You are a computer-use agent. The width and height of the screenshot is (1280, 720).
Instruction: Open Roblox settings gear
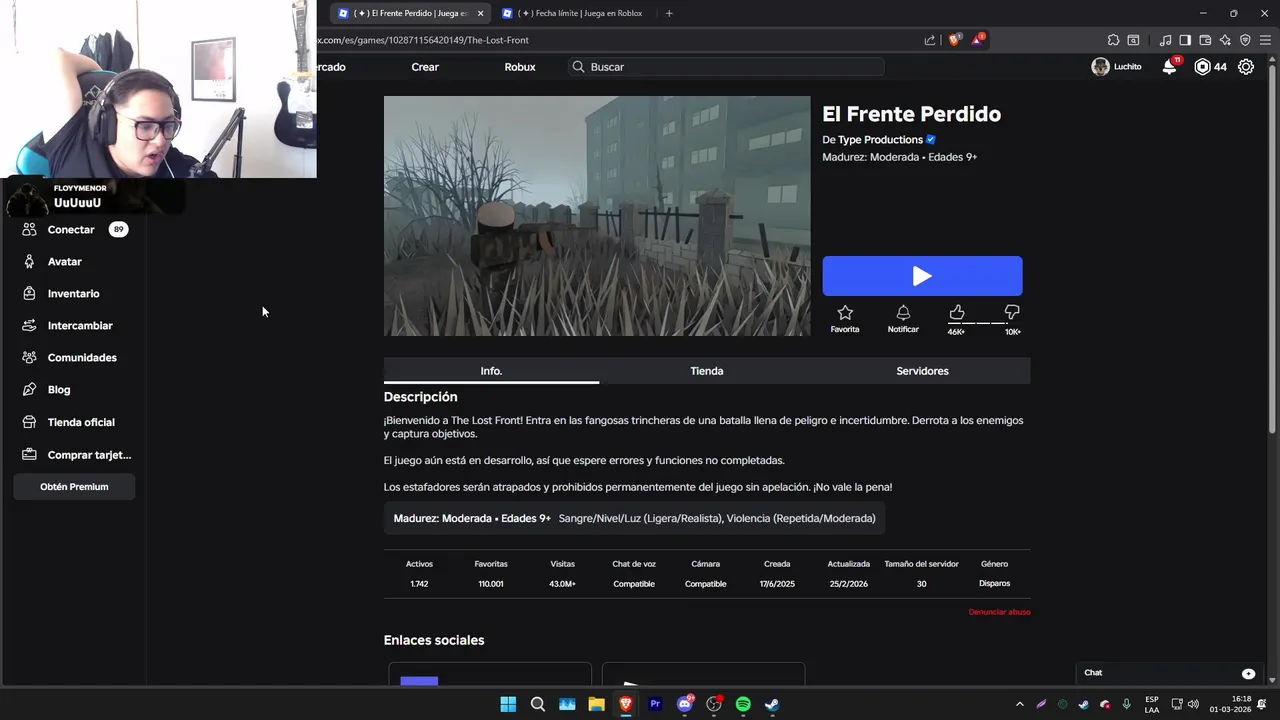click(1246, 67)
